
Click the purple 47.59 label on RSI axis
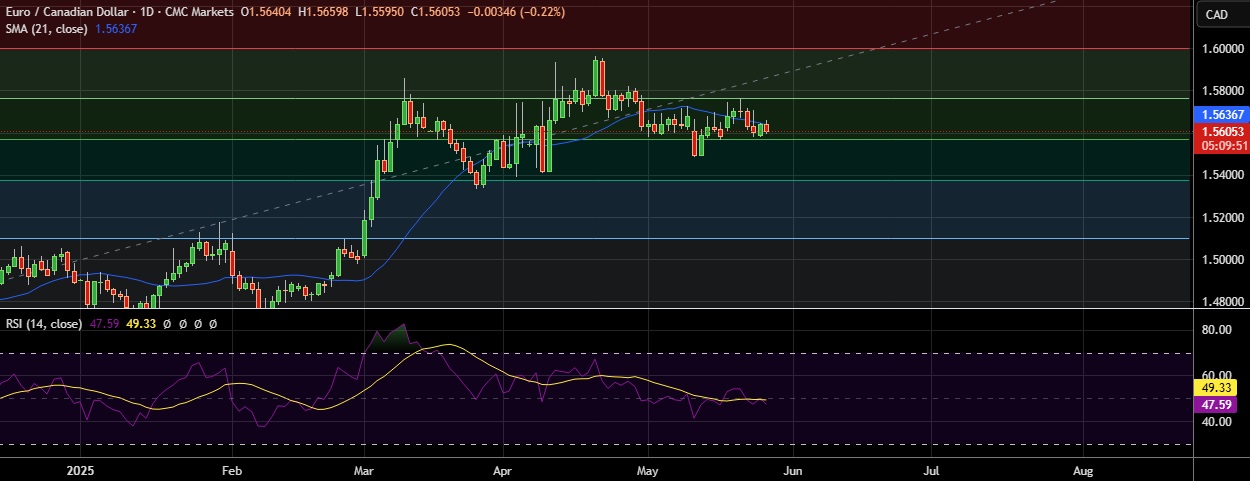coord(1215,405)
